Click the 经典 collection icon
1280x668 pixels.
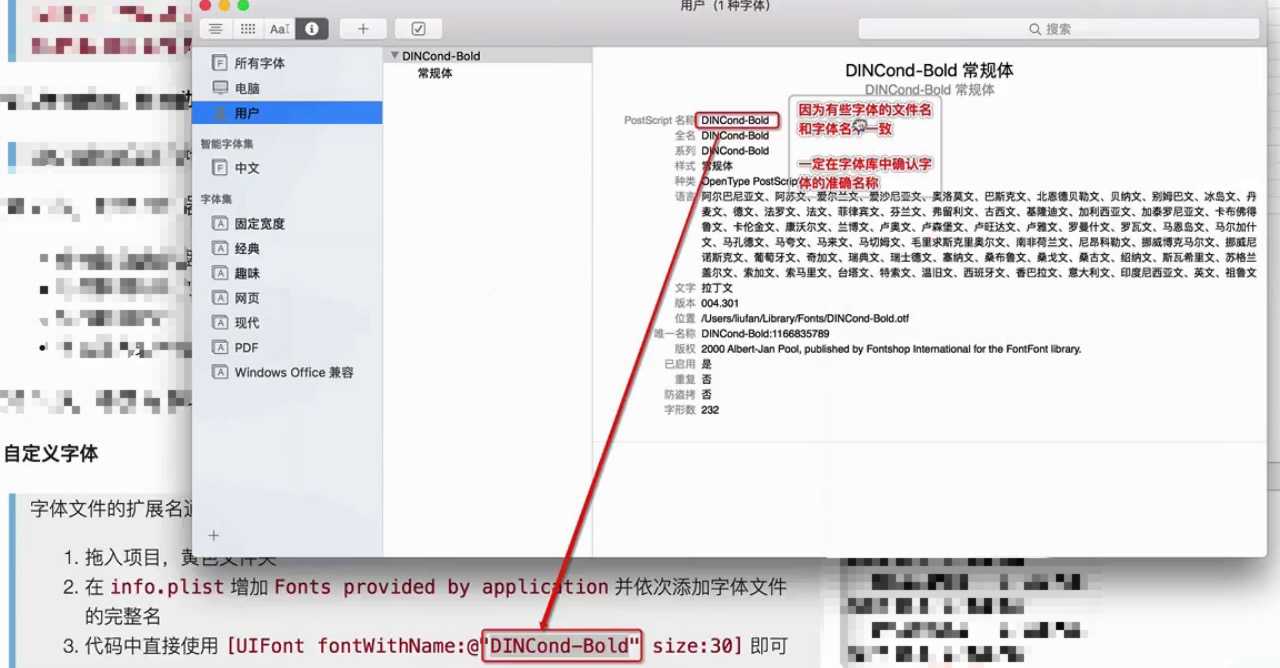[220, 248]
